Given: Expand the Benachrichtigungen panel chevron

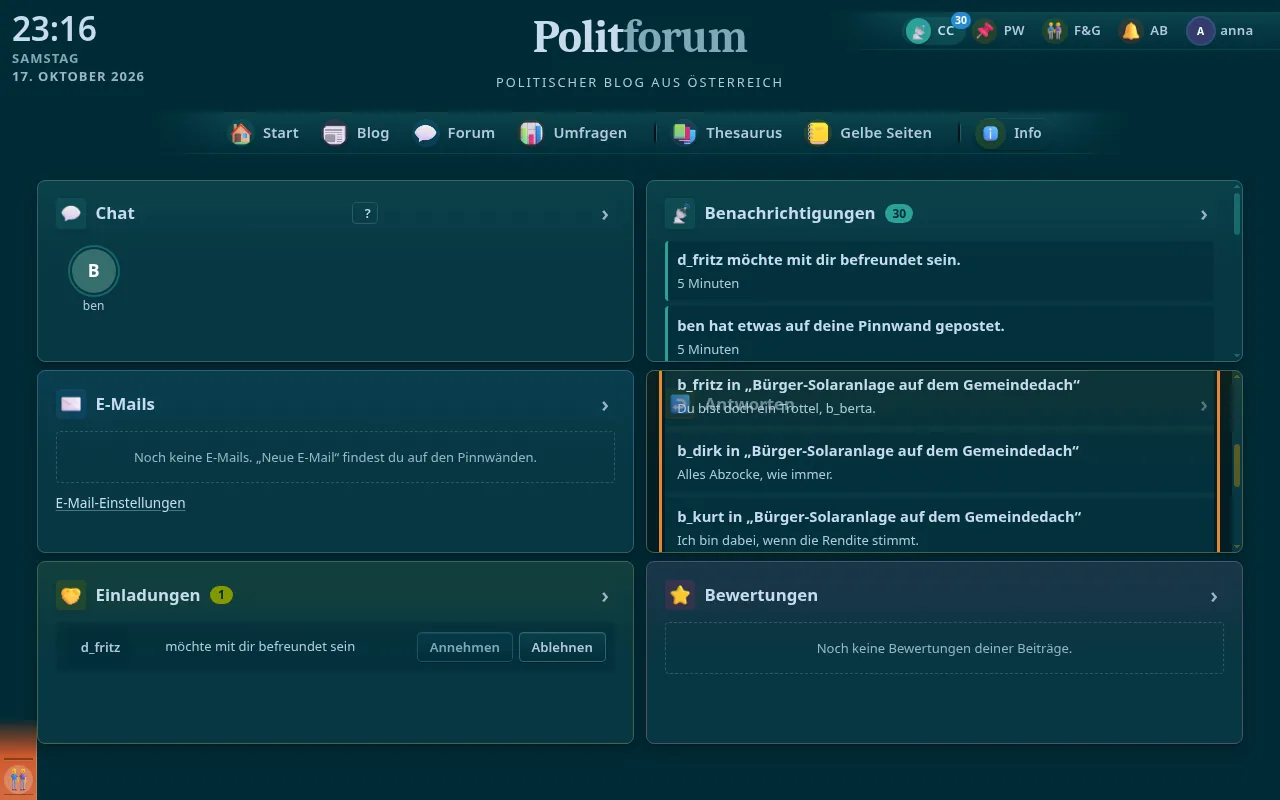Looking at the screenshot, I should tap(1204, 214).
